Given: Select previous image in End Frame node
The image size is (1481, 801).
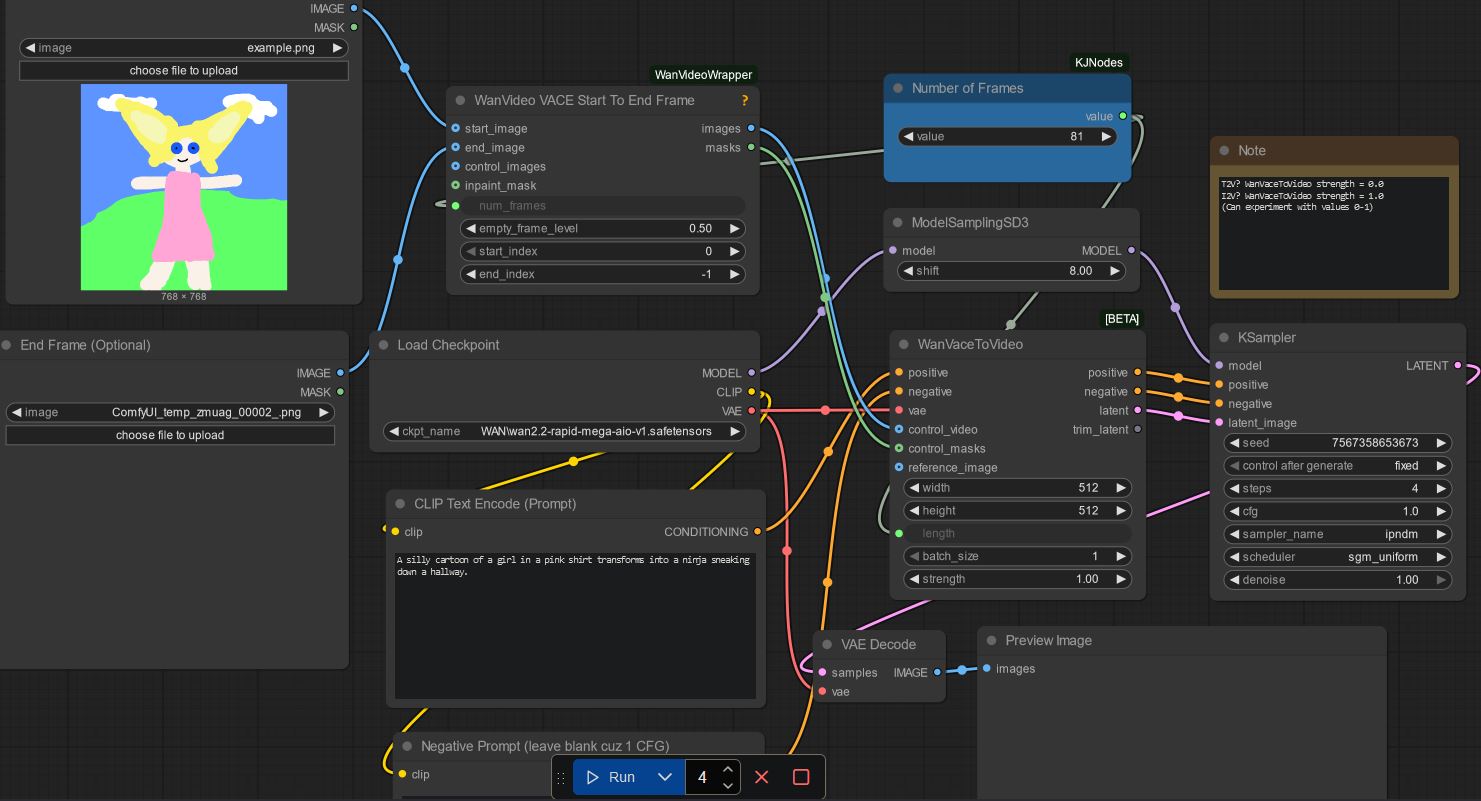Looking at the screenshot, I should coord(17,412).
